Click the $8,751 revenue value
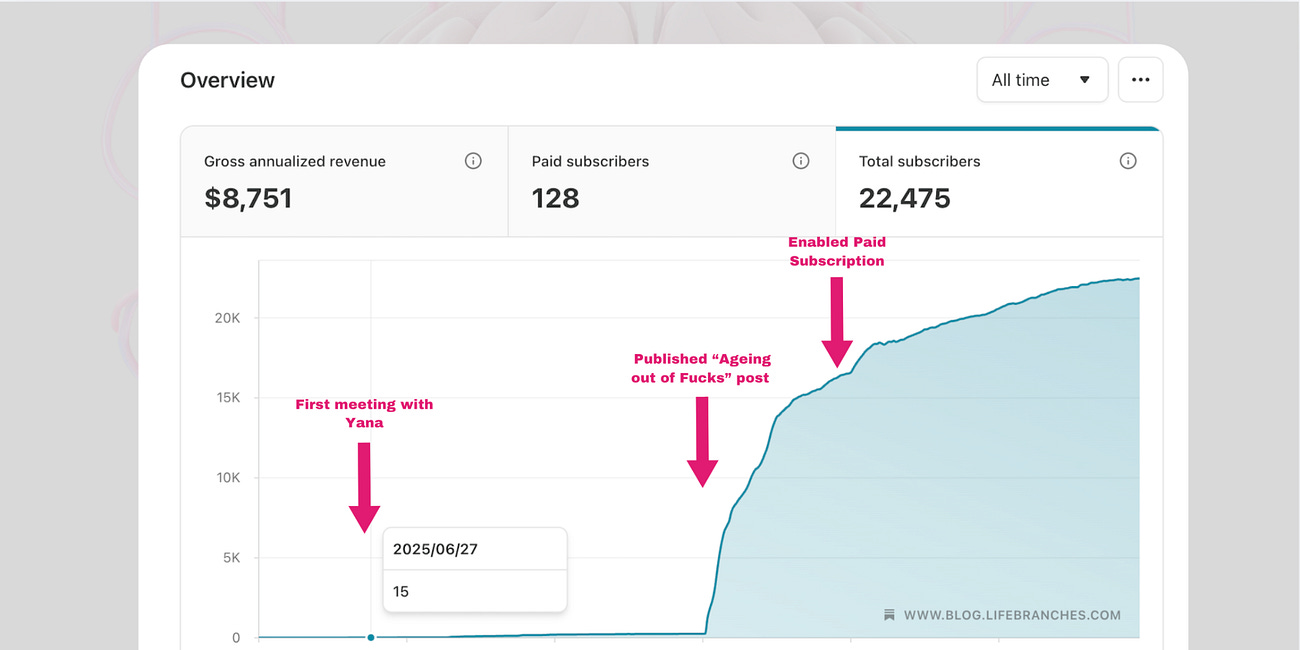 [248, 198]
